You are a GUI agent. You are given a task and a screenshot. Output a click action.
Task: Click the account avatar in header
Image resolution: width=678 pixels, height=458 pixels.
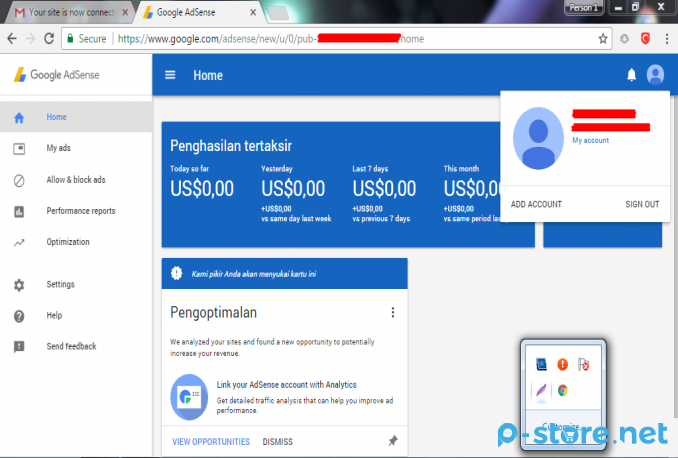655,75
